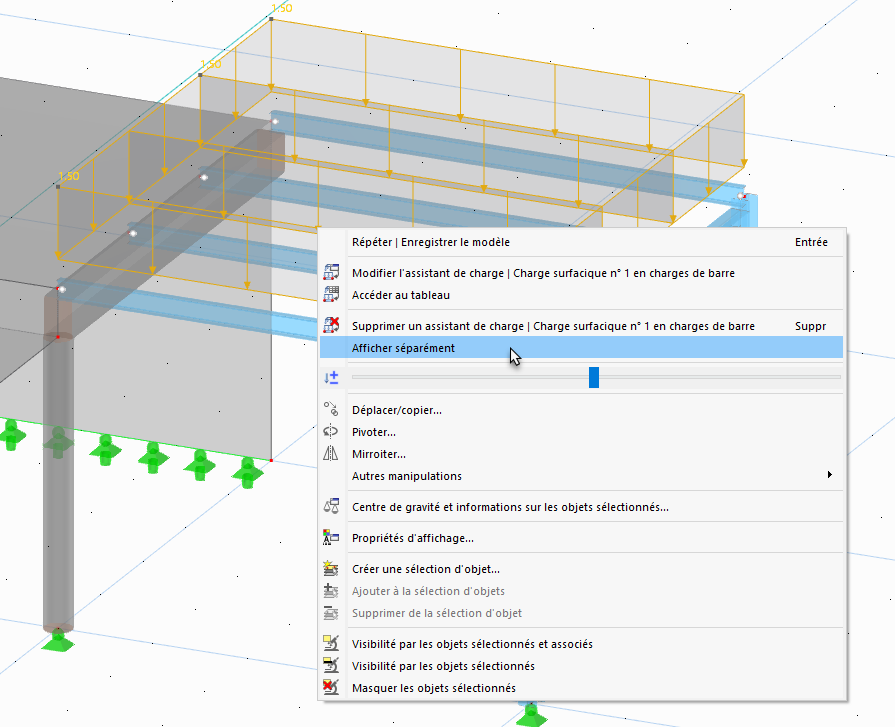The height and width of the screenshot is (727, 895).
Task: Click the Déplacer/copier icon
Action: (331, 409)
